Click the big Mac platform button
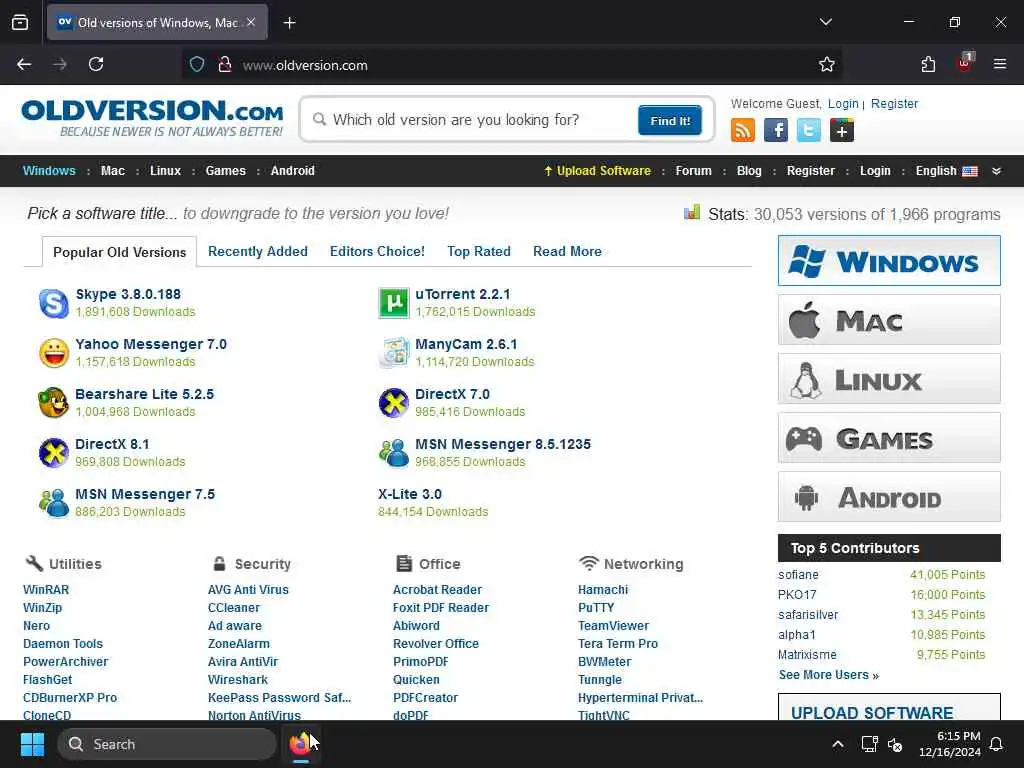 pyautogui.click(x=889, y=319)
